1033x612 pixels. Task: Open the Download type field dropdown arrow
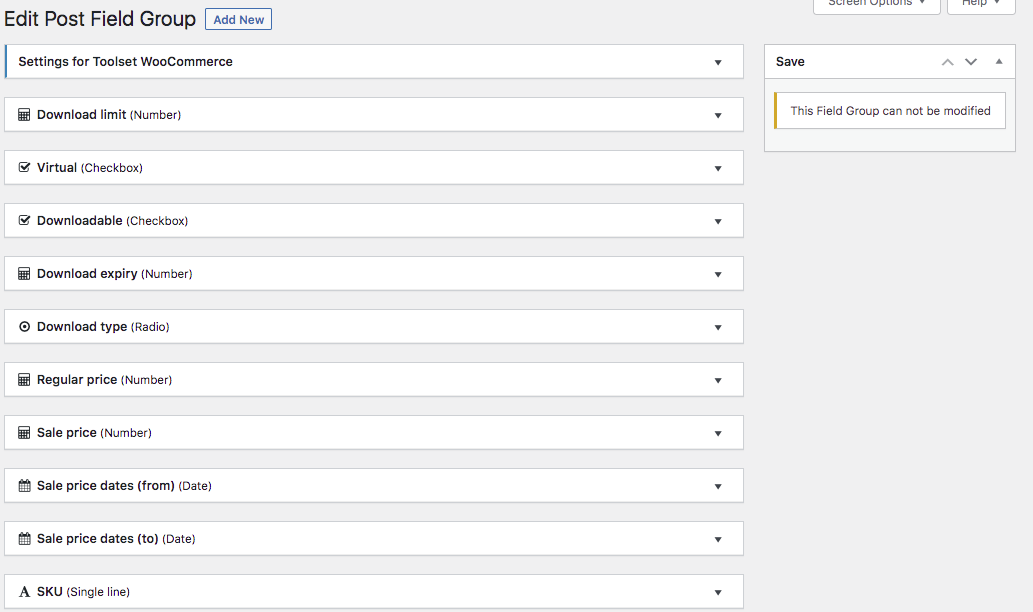click(718, 327)
